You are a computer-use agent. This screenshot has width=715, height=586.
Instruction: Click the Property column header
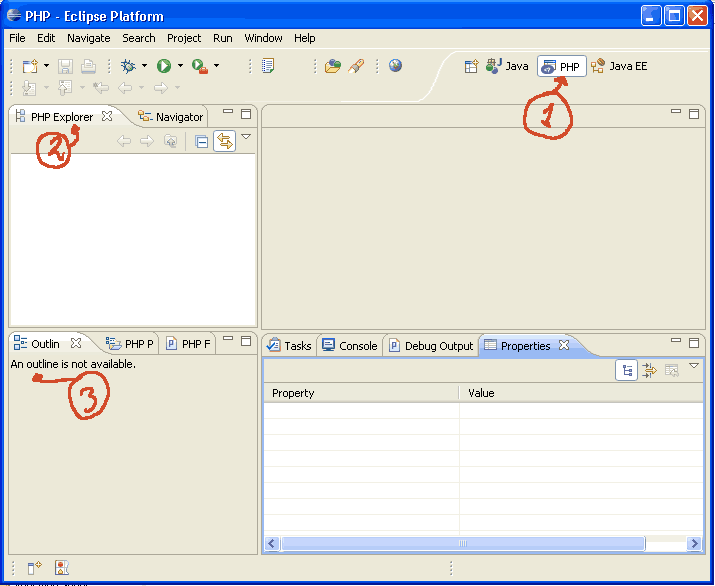tap(361, 393)
